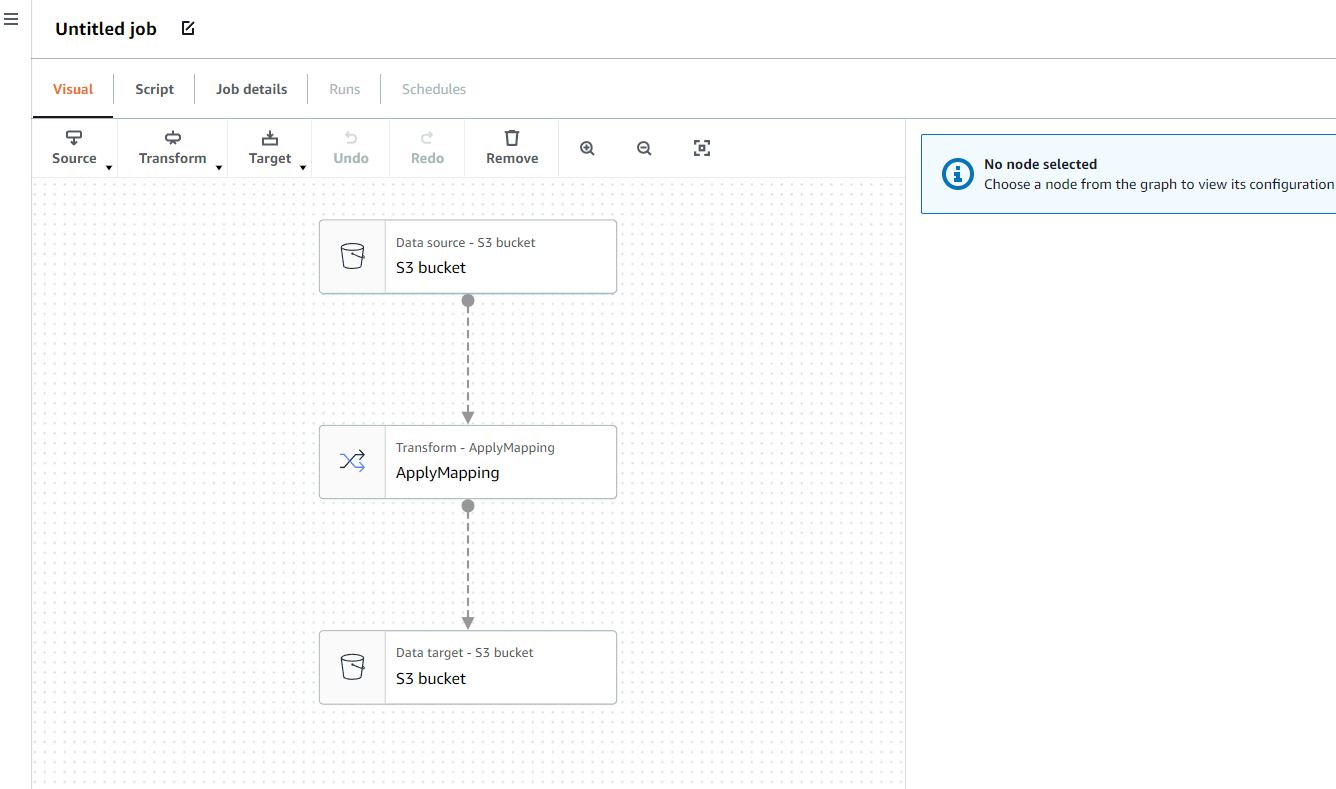The image size is (1336, 789).
Task: Select the Data source S3 bucket node
Action: pyautogui.click(x=468, y=257)
